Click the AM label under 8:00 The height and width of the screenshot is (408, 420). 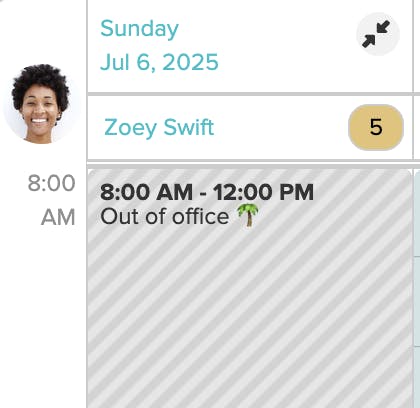[58, 217]
